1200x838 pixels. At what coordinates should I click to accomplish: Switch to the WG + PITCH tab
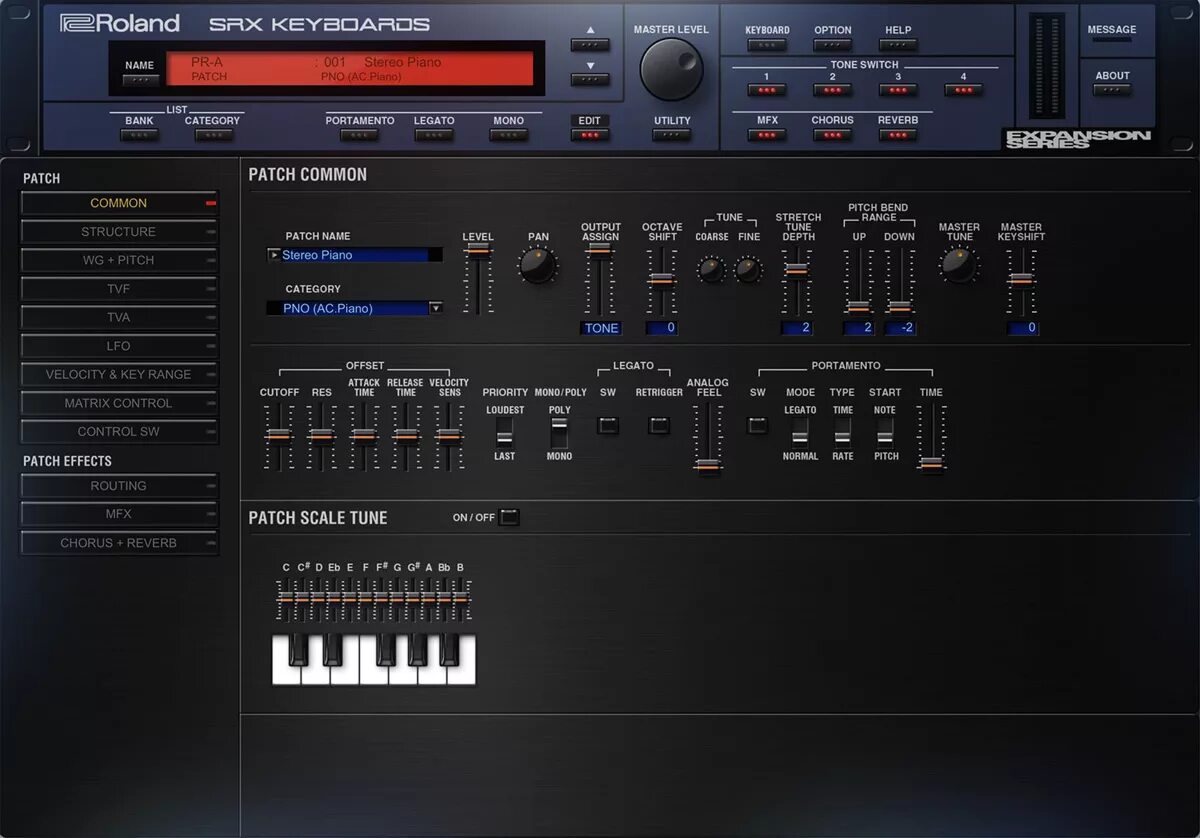119,260
